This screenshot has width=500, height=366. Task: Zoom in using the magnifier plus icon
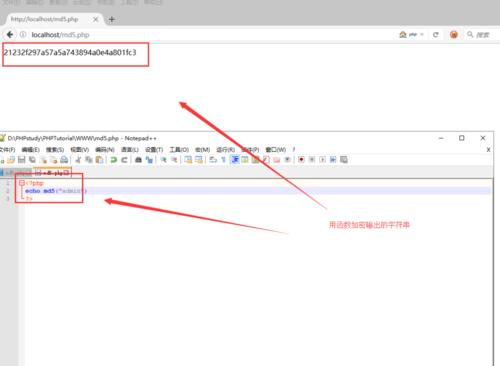pyautogui.click(x=163, y=160)
